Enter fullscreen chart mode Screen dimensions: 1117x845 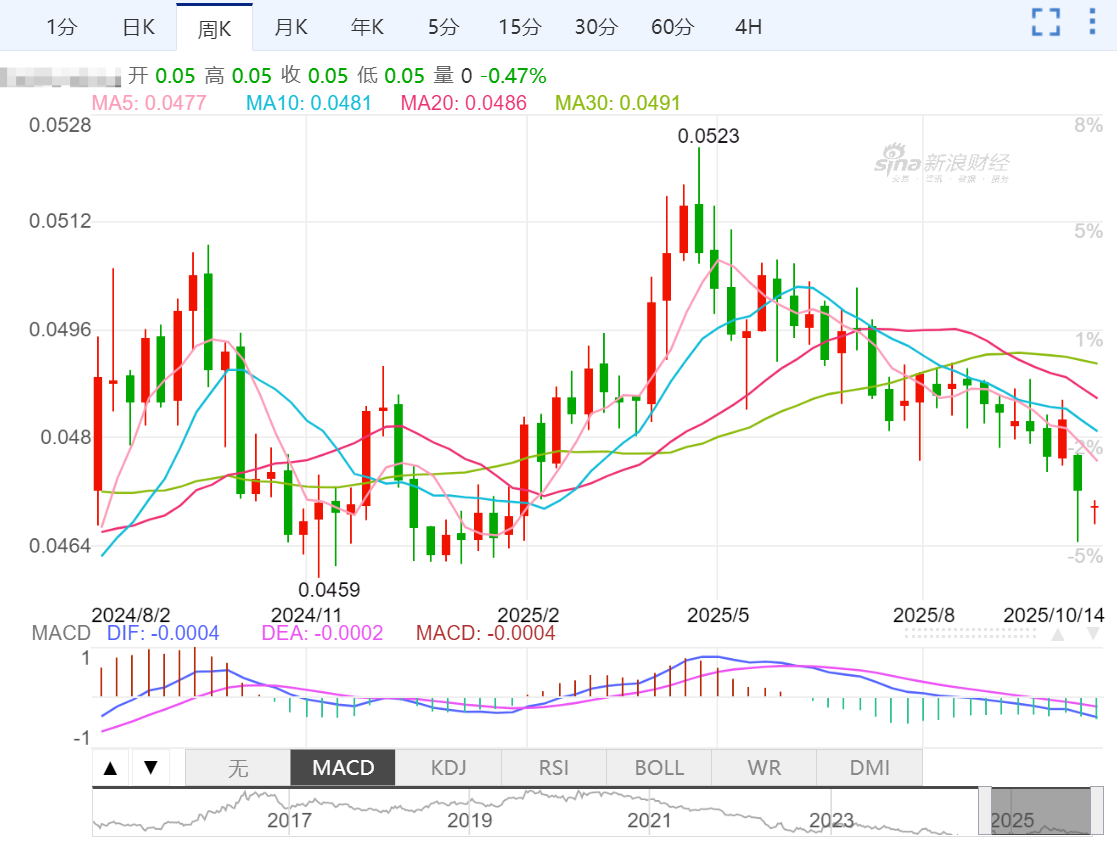[x=1046, y=23]
